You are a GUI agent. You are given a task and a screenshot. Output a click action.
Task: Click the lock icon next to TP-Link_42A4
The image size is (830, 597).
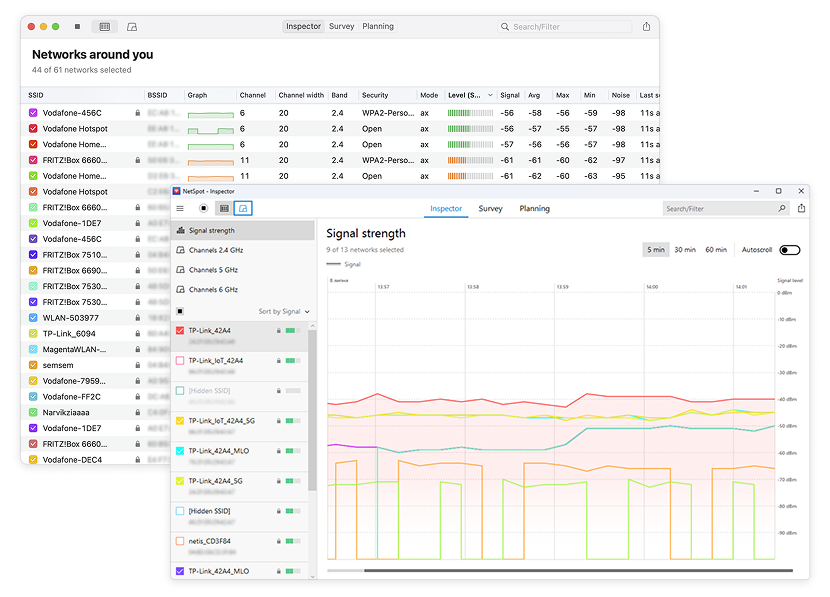pyautogui.click(x=278, y=330)
